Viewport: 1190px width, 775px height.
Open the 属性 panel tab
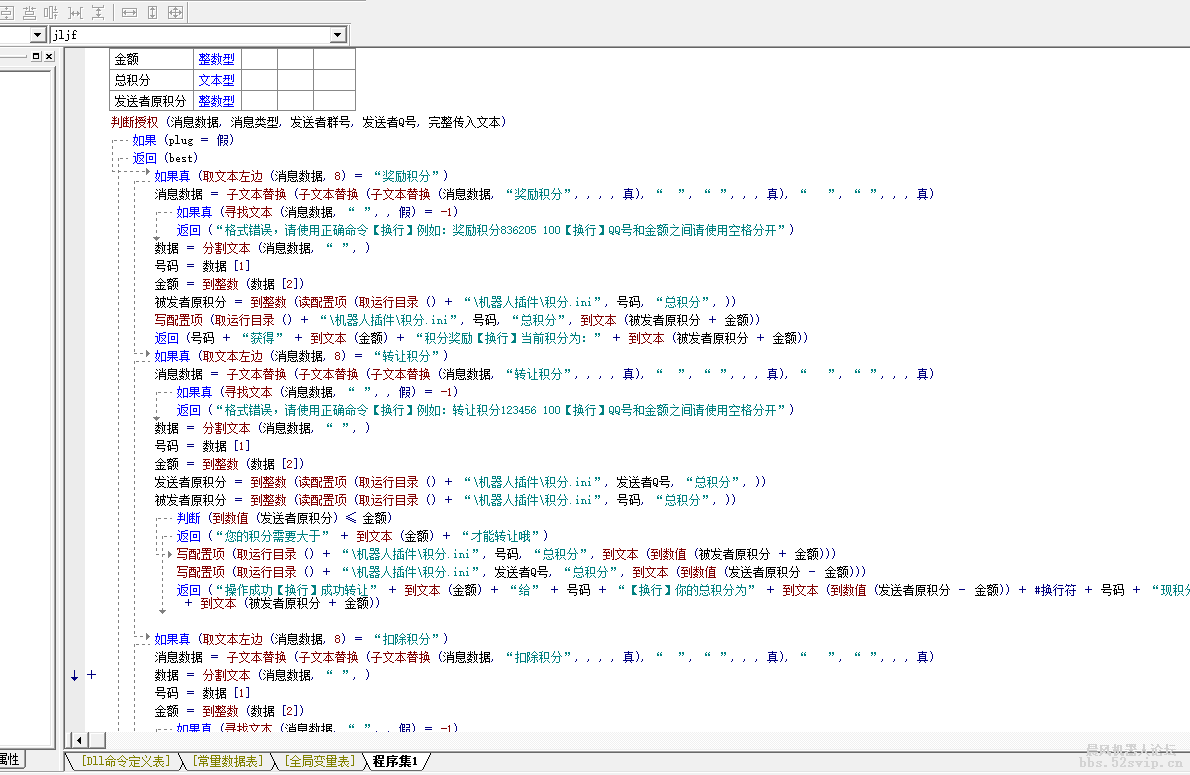tap(8, 759)
